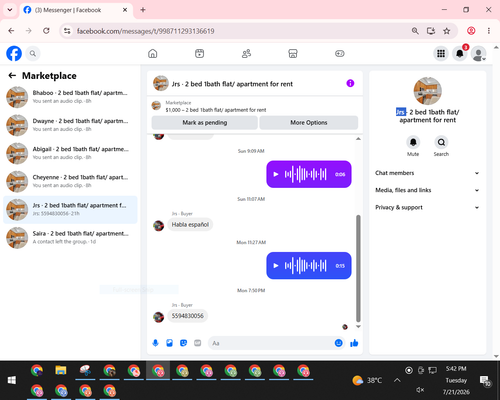Open the Friends icon in top navigation
This screenshot has width=500, height=400.
246,53
